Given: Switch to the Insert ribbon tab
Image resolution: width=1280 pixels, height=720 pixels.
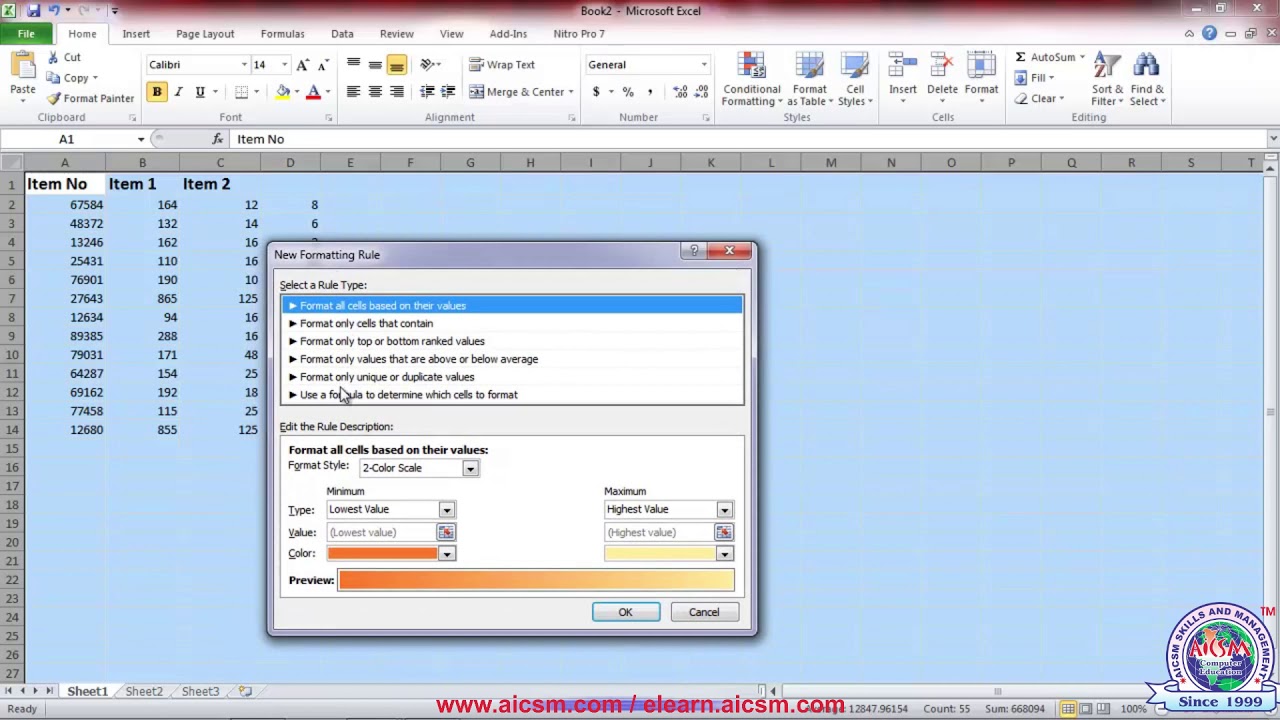Looking at the screenshot, I should 136,34.
